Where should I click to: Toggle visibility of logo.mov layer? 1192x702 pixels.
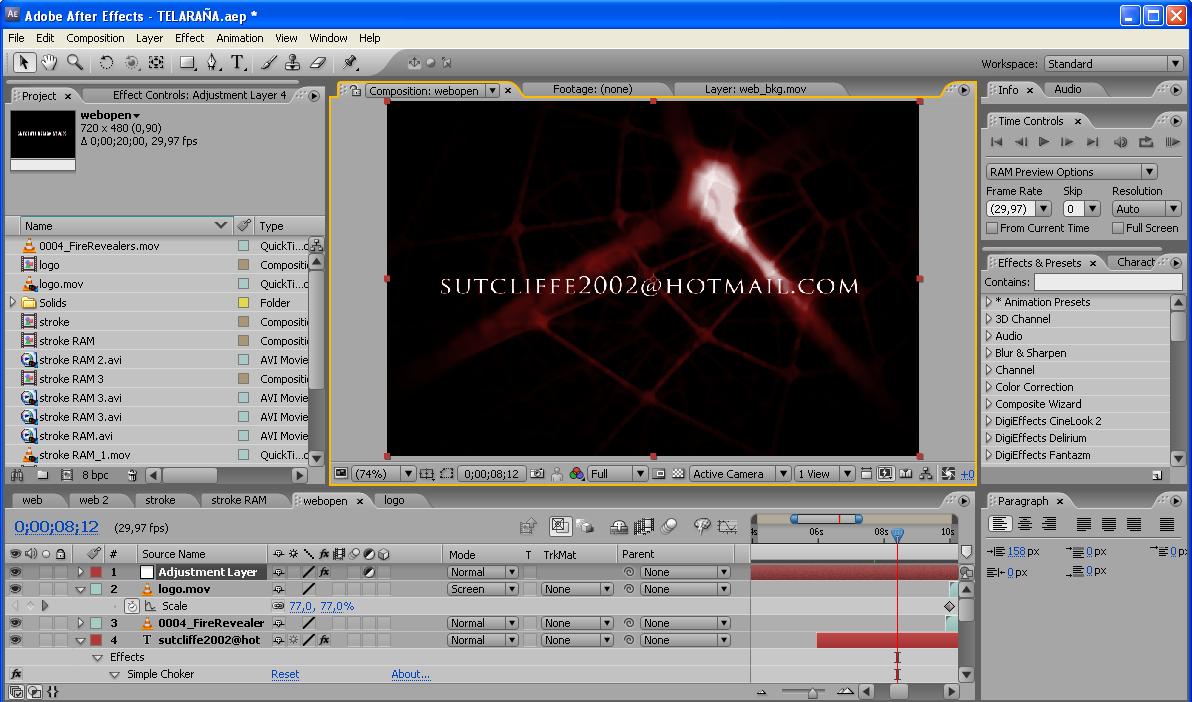(x=15, y=589)
